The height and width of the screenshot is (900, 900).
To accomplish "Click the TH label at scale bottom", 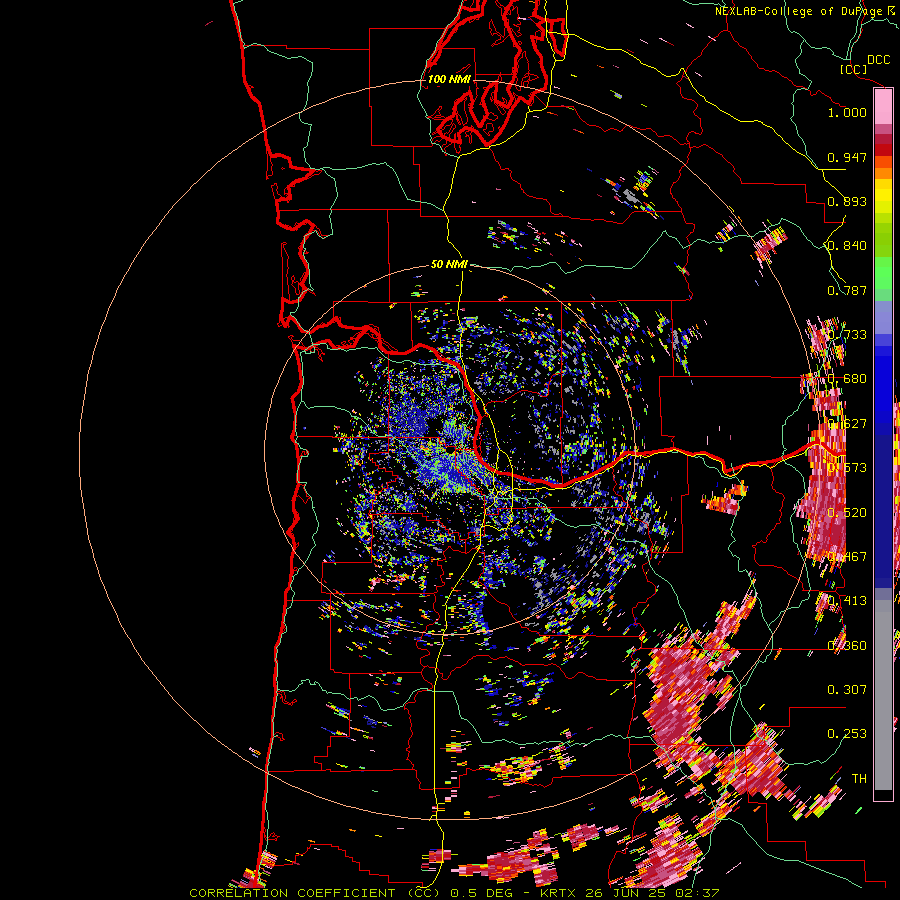I will point(859,778).
